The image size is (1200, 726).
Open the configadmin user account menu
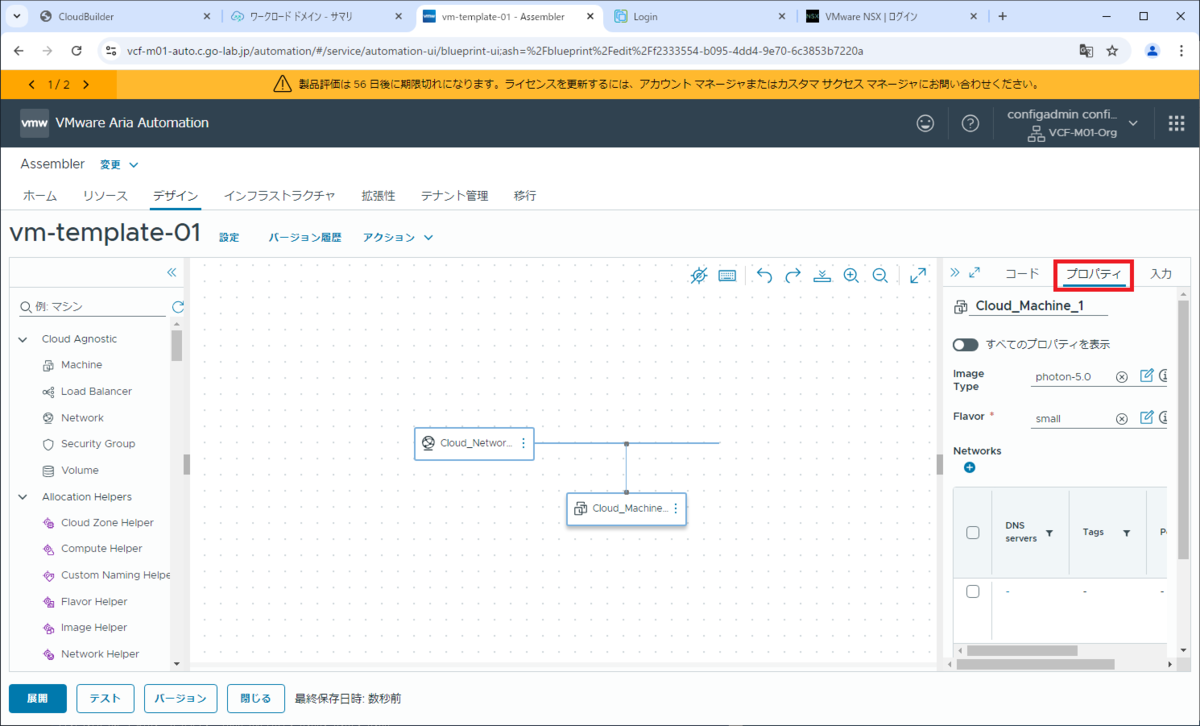point(1072,123)
